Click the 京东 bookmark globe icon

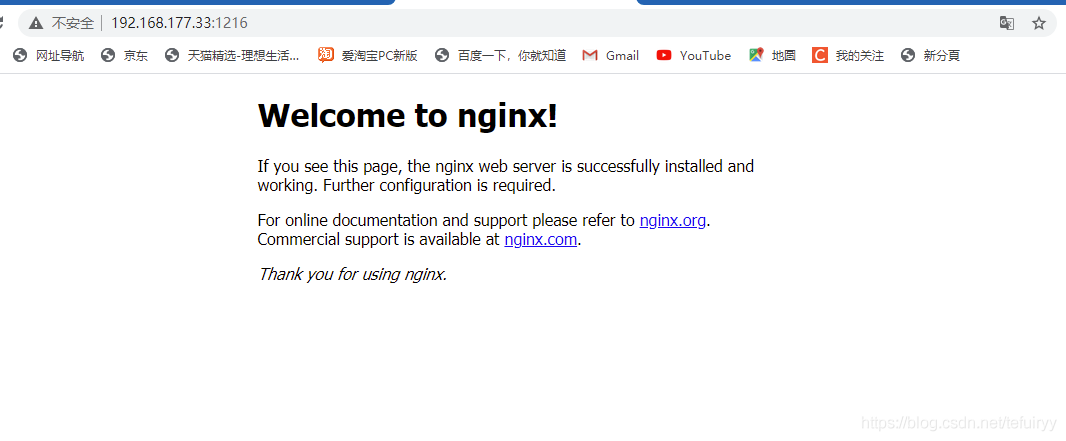[x=108, y=56]
